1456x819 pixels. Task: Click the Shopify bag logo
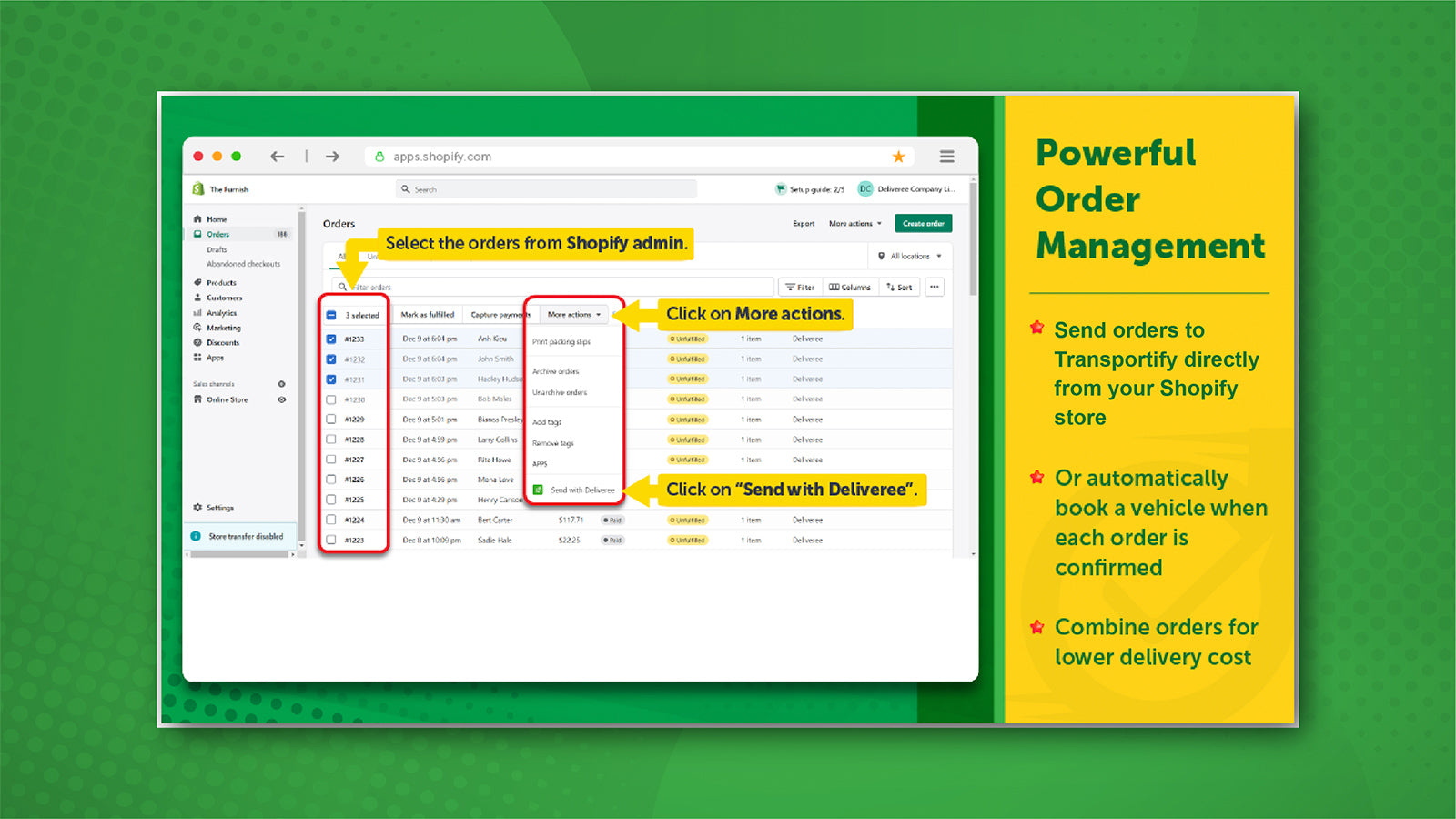click(x=198, y=188)
